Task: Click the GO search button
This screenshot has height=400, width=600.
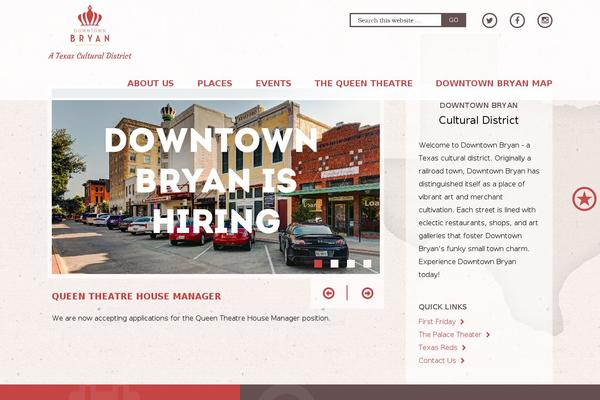Action: click(x=454, y=20)
